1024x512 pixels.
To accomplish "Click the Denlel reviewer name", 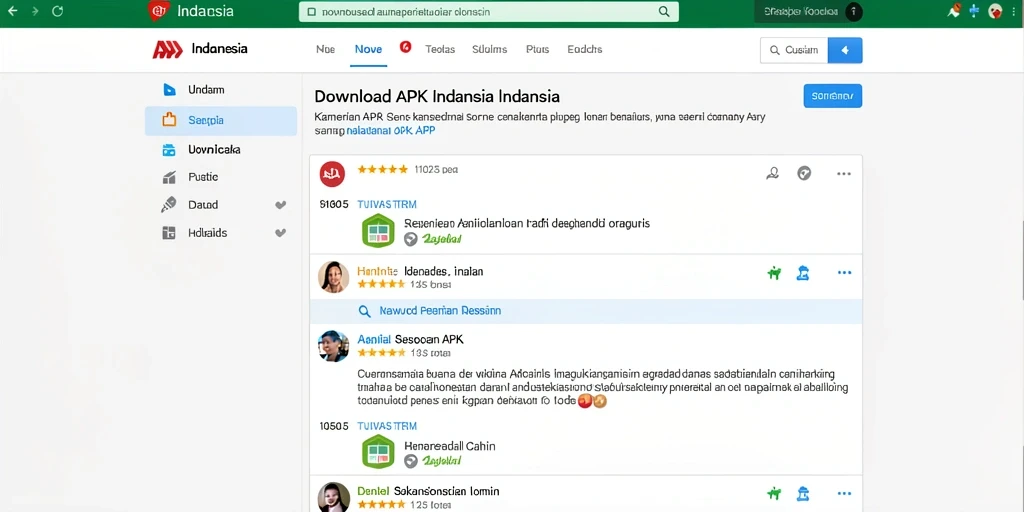I will pos(374,491).
